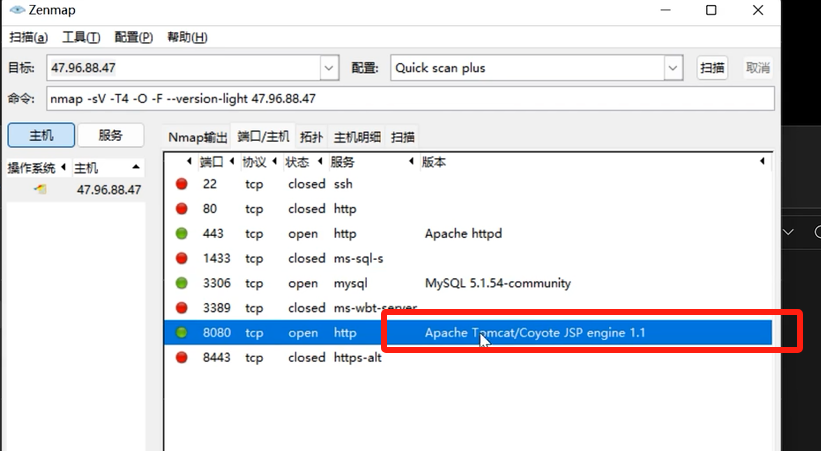The image size is (821, 451).
Task: Switch to the 端口/主机 tab
Action: [263, 137]
